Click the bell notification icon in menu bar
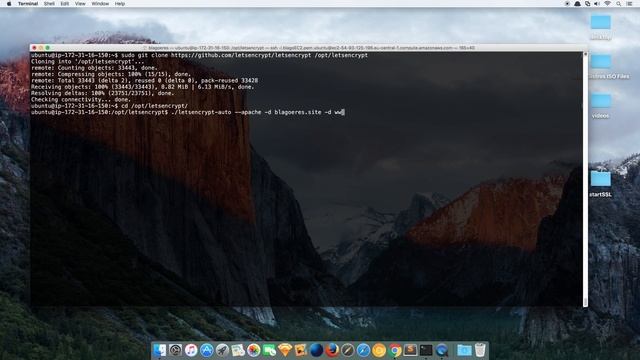 tap(577, 4)
